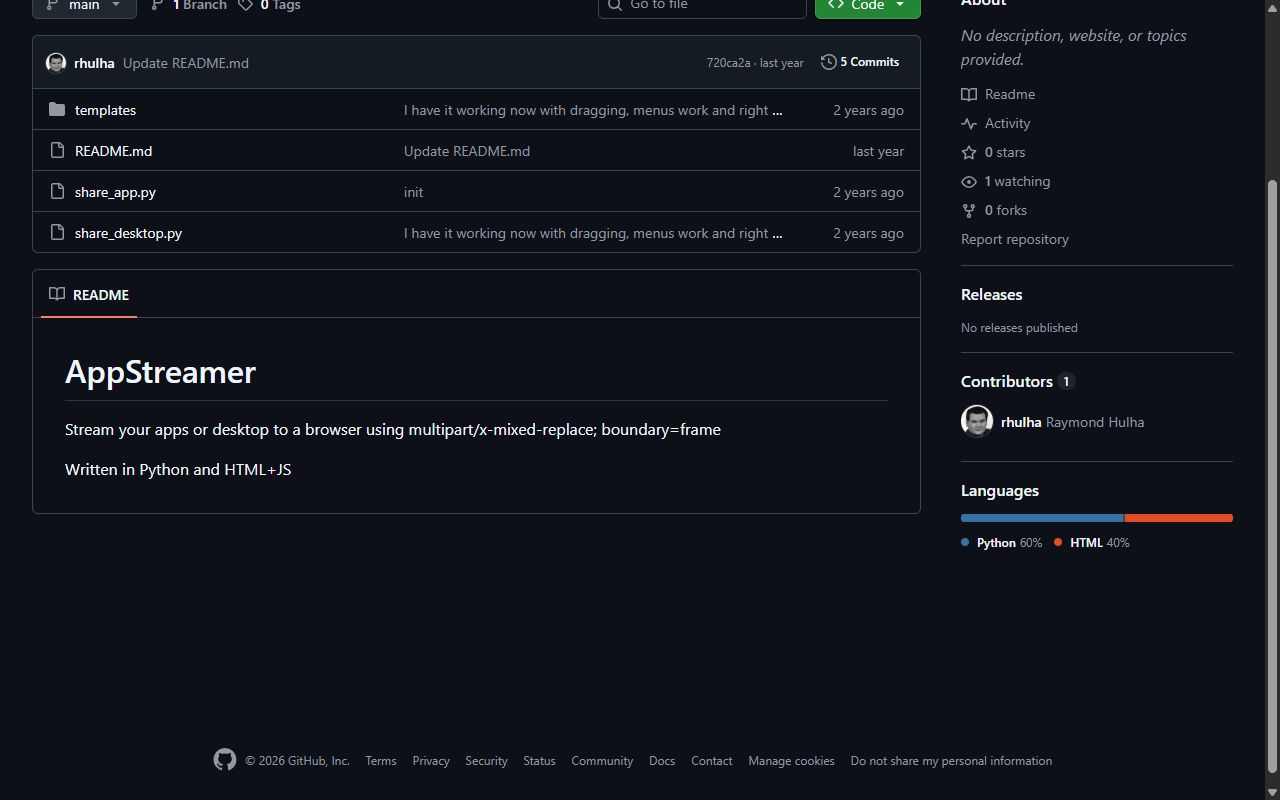This screenshot has height=800, width=1280.
Task: Click the book icon next to Readme
Action: point(969,94)
